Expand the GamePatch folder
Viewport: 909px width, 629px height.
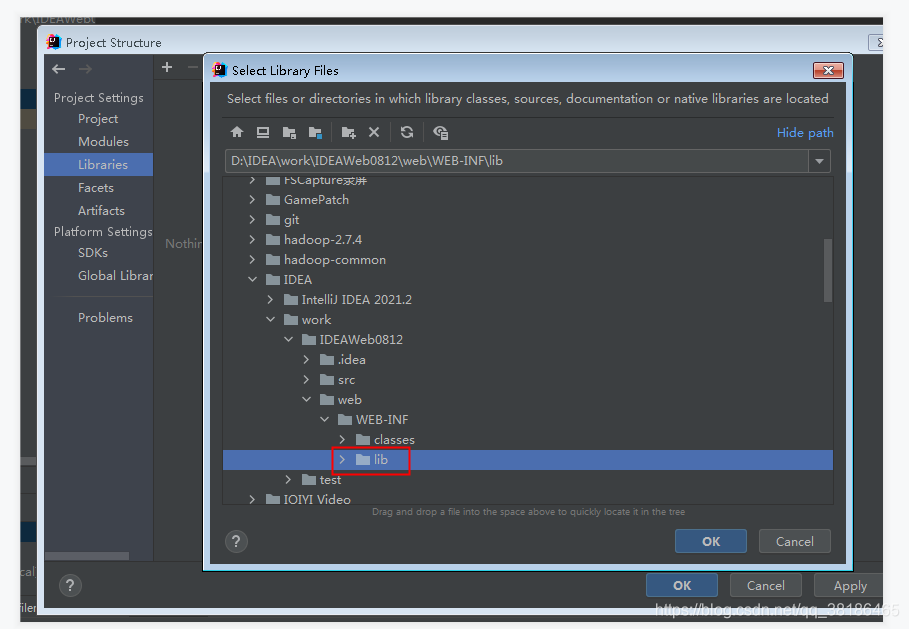tap(252, 199)
